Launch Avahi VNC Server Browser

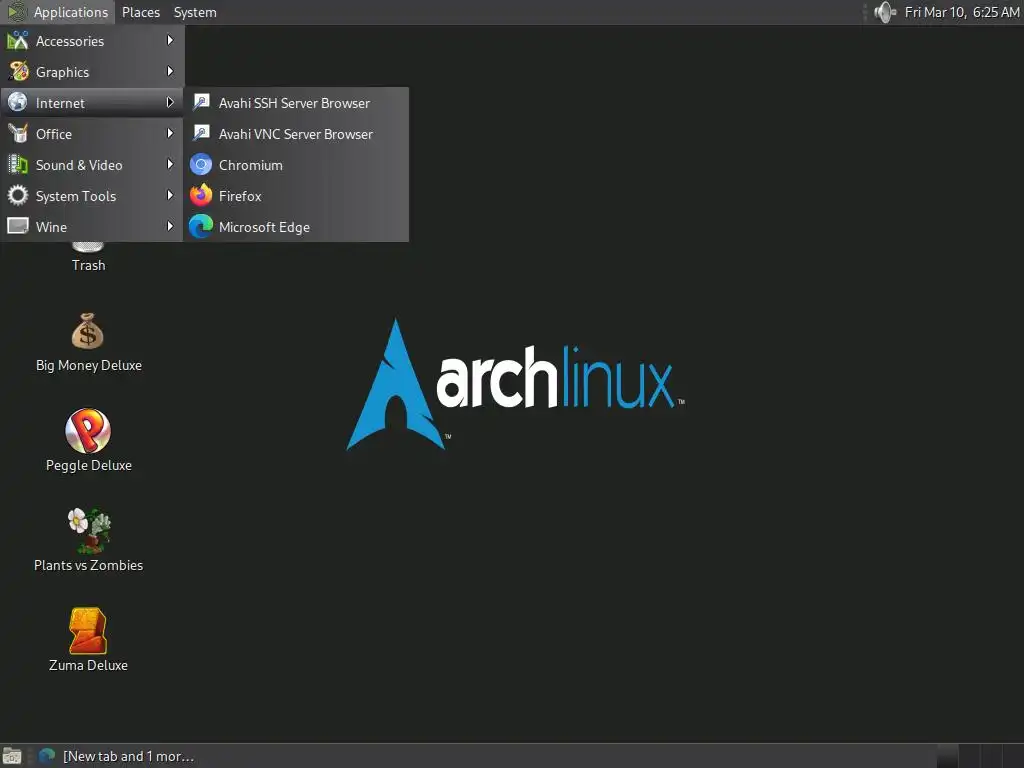[x=296, y=134]
